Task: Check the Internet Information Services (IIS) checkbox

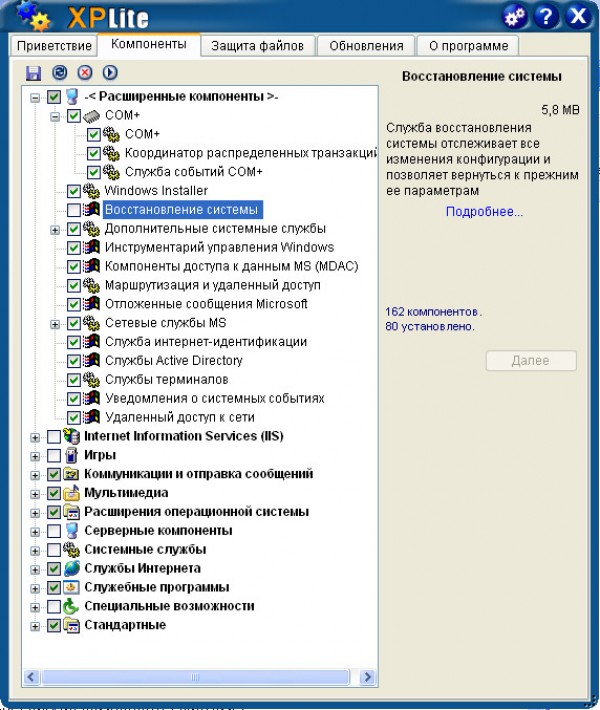Action: (54, 437)
